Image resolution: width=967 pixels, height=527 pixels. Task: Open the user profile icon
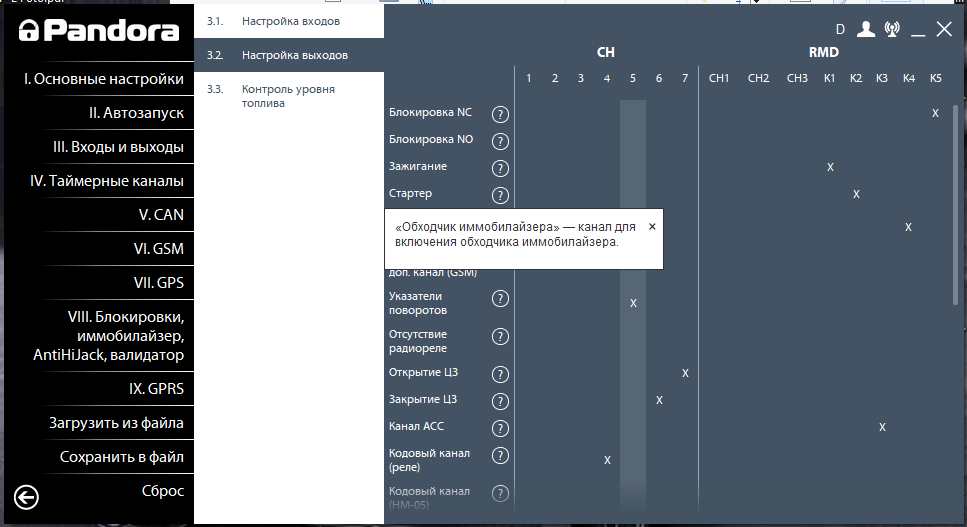pos(866,30)
